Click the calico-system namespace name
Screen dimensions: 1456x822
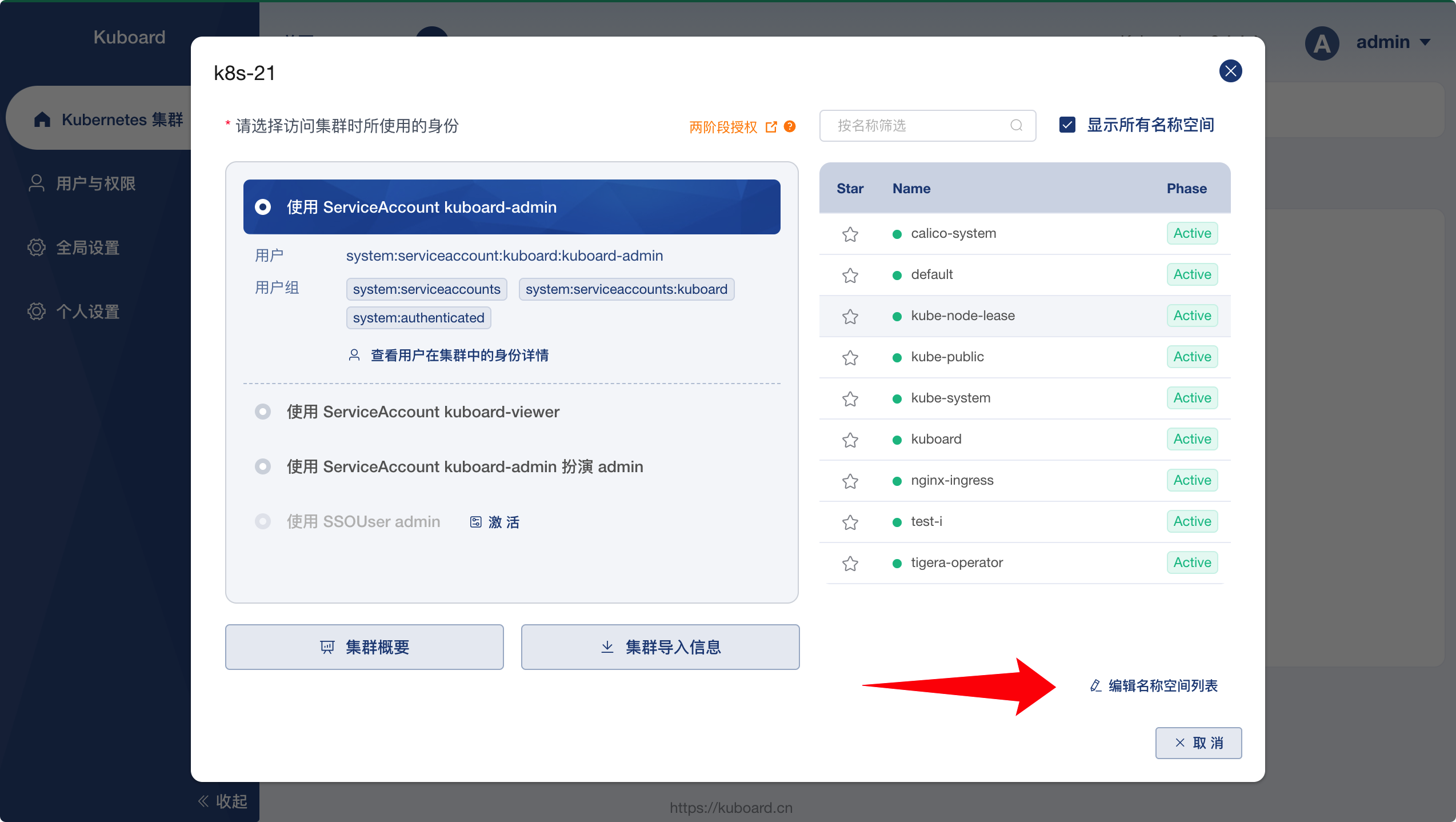click(953, 233)
